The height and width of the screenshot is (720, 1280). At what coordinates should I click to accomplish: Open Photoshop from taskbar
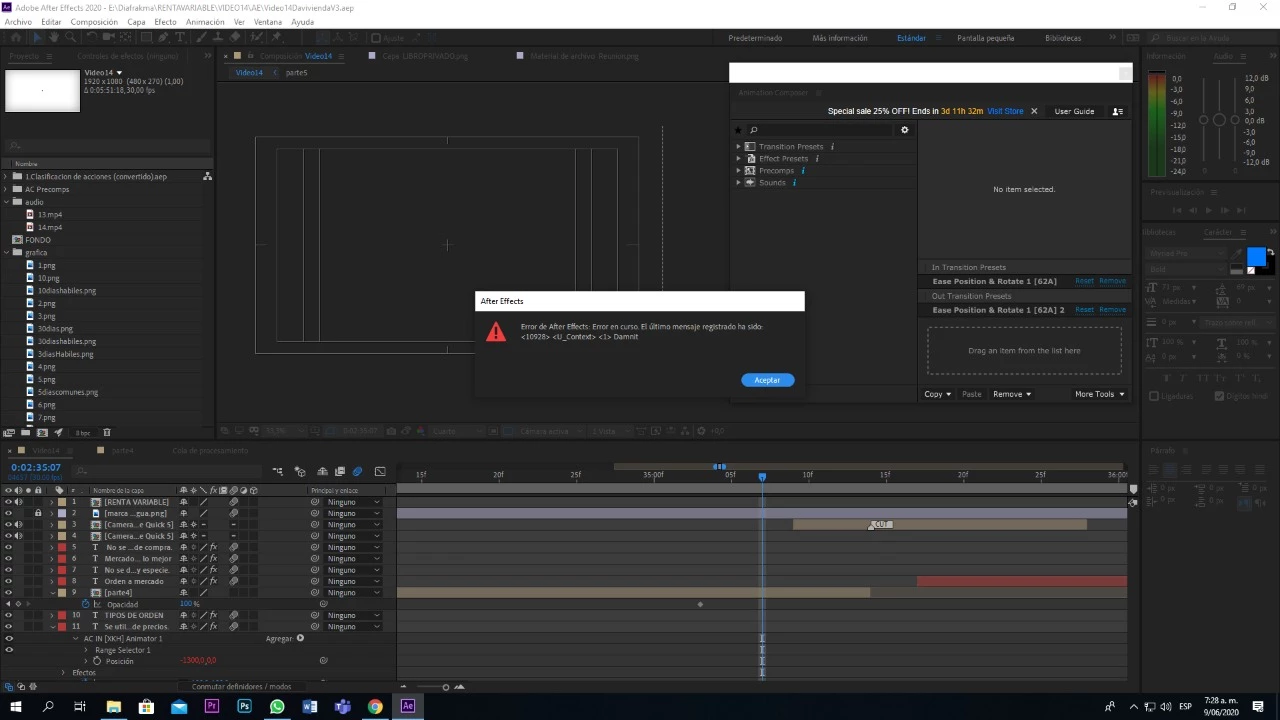click(244, 706)
